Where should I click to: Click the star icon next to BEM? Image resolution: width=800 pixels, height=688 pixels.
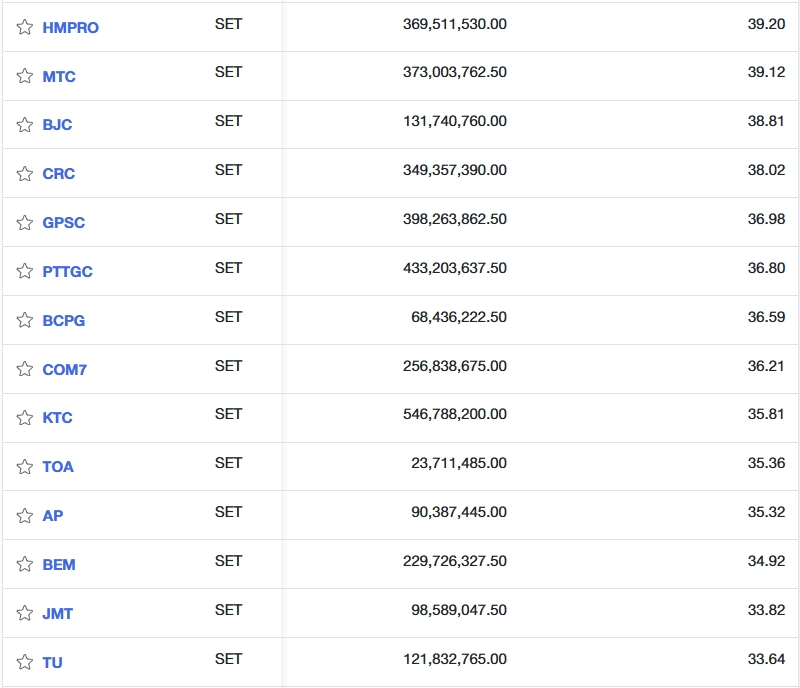[25, 565]
